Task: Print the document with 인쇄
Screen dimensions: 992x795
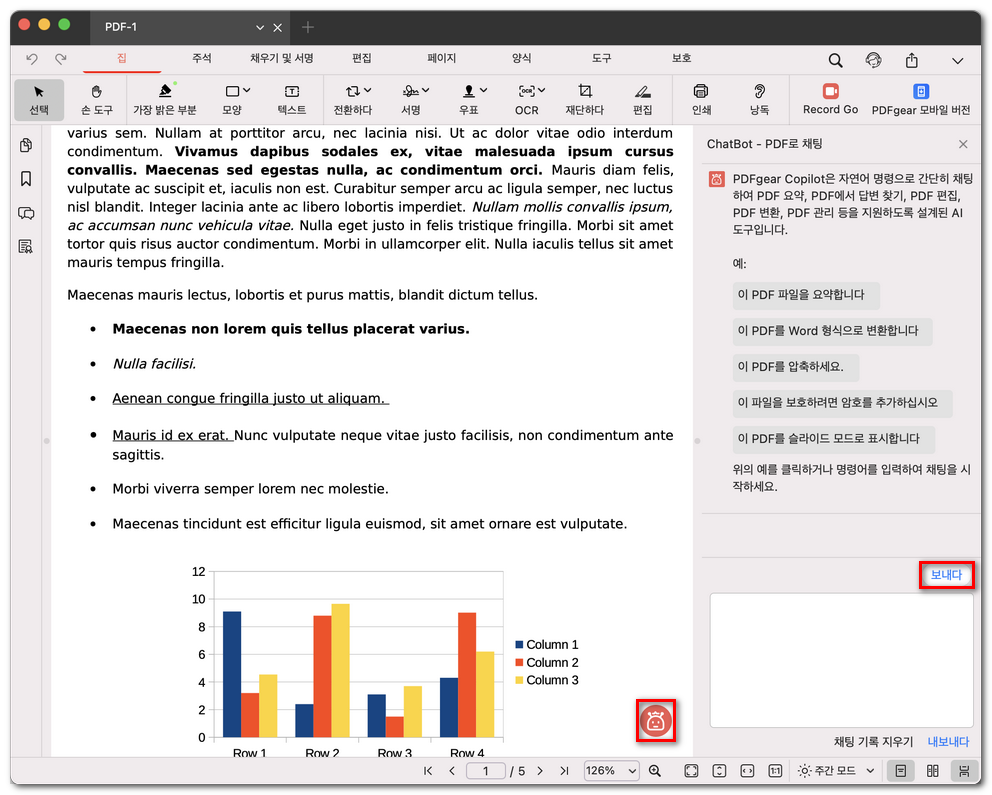Action: coord(701,99)
